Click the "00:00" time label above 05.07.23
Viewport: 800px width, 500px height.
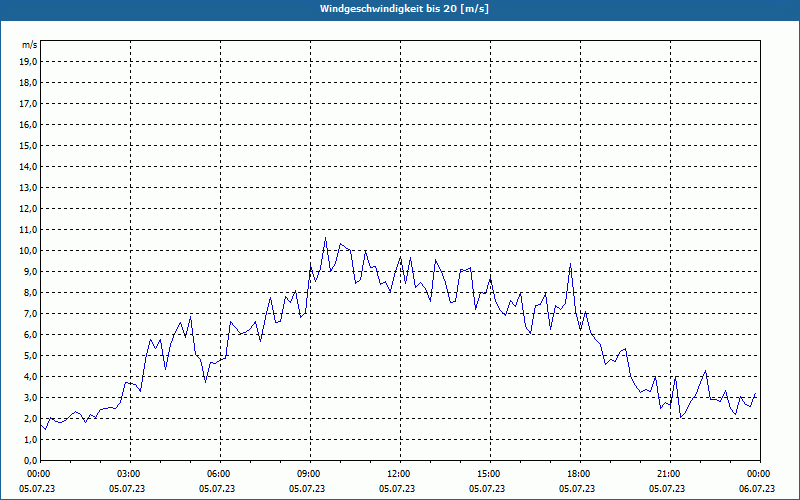[38, 474]
